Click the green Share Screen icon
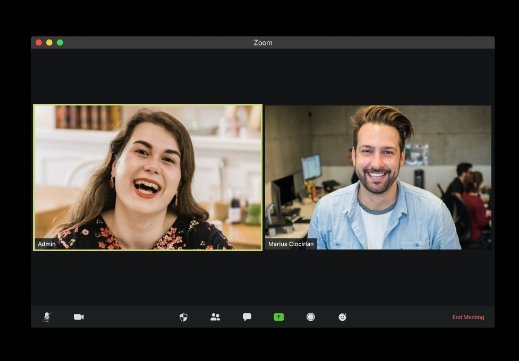Screen dimensions: 519x361 279,317
